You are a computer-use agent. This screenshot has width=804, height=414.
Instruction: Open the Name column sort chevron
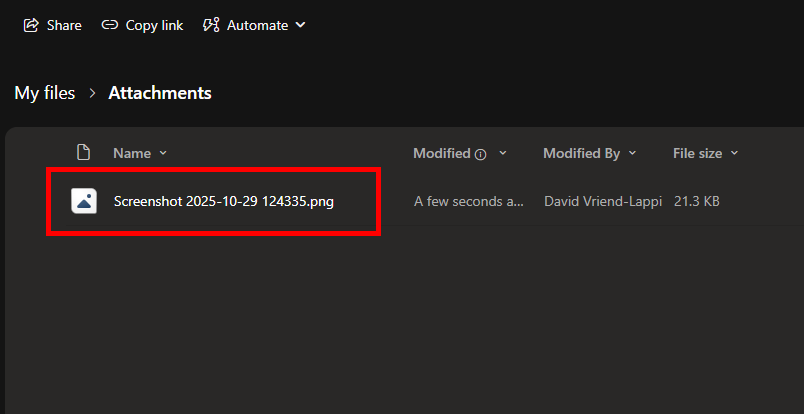(163, 153)
